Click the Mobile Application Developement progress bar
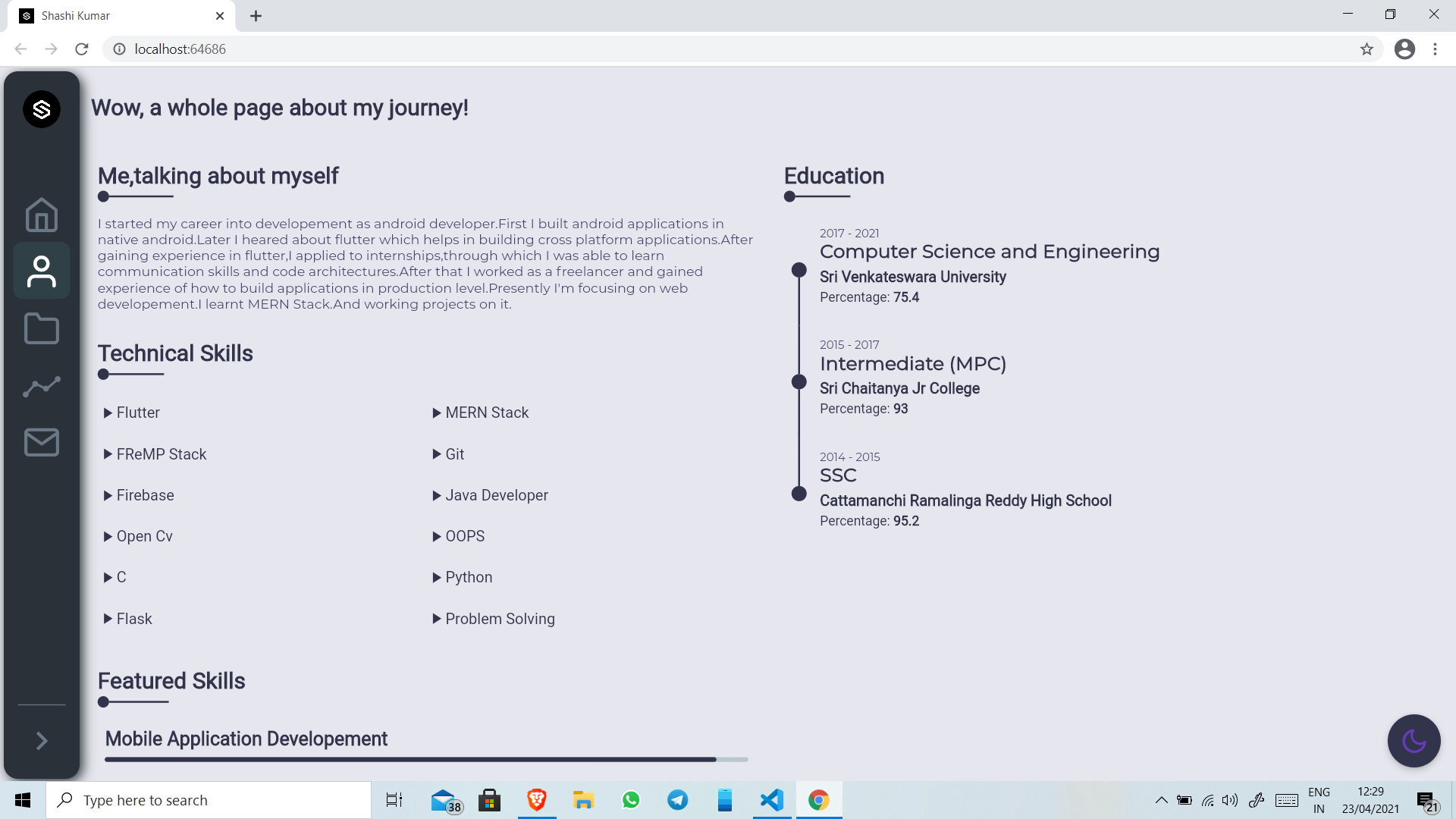Image resolution: width=1456 pixels, height=819 pixels. tap(426, 758)
